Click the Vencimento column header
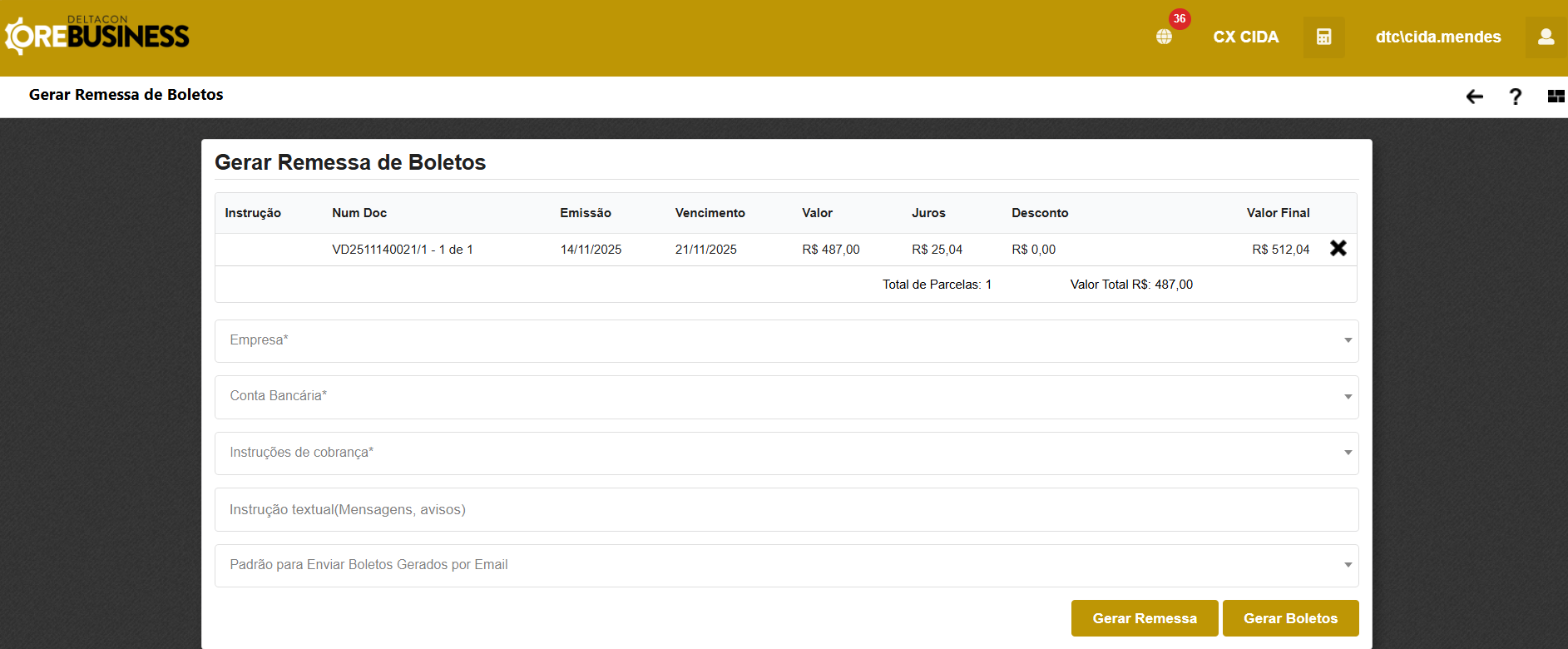Viewport: 1568px width, 649px height. point(710,213)
